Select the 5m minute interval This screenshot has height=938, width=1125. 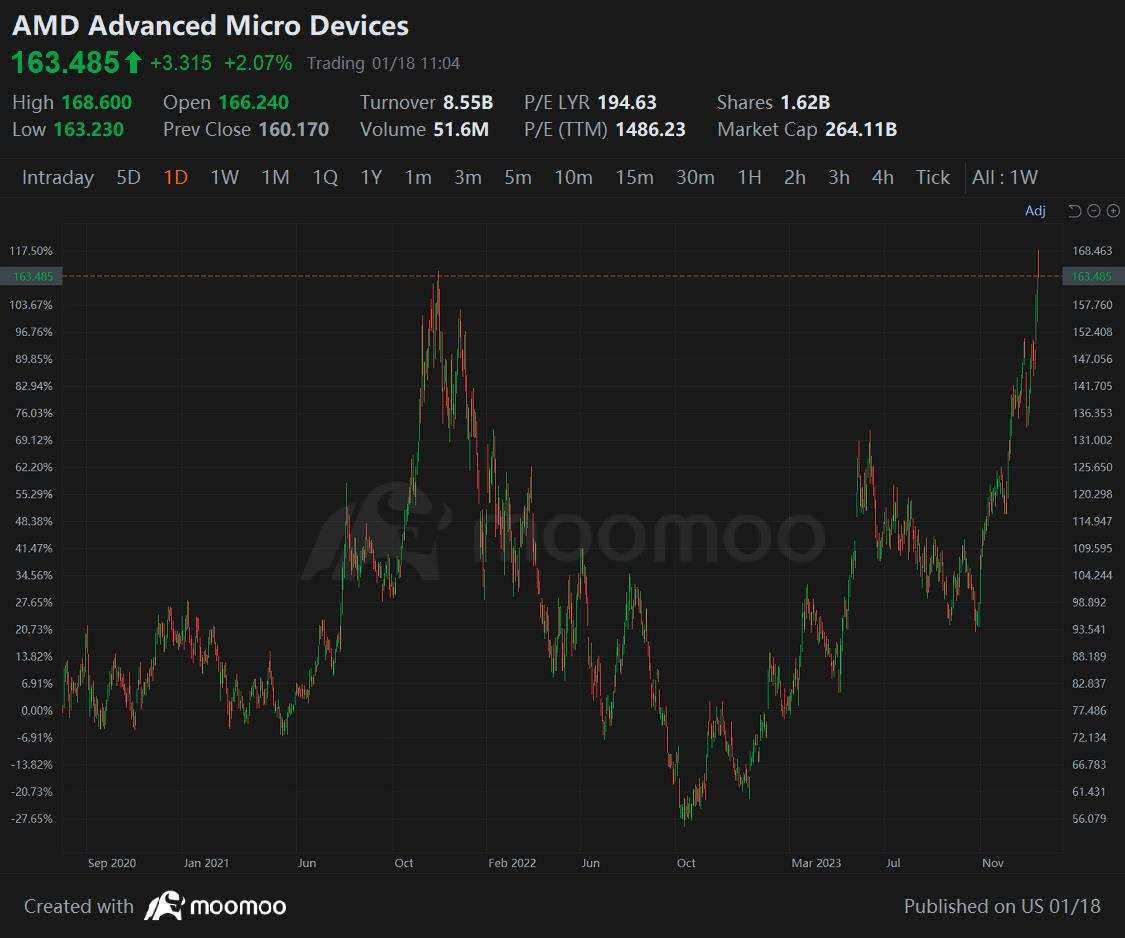[518, 177]
